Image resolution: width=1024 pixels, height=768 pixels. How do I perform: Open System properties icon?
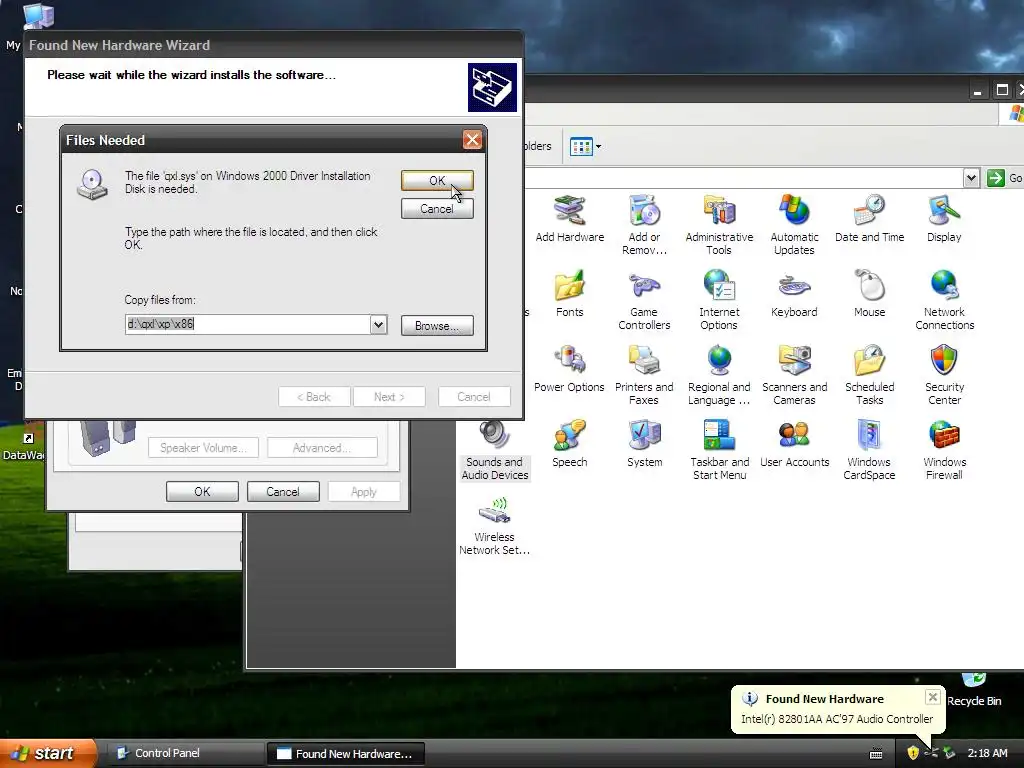click(x=645, y=444)
